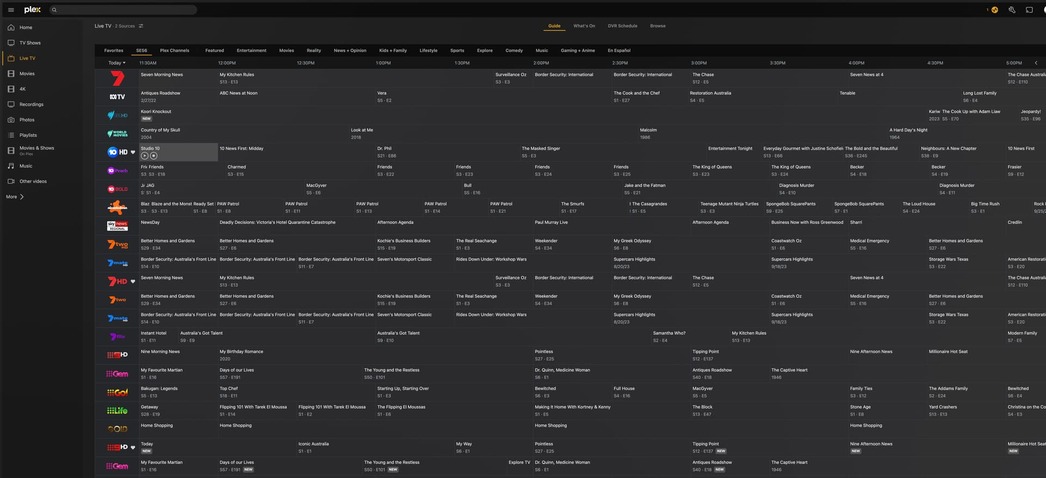This screenshot has height=478, width=1046.
Task: Select the Kids + Family category
Action: (393, 51)
